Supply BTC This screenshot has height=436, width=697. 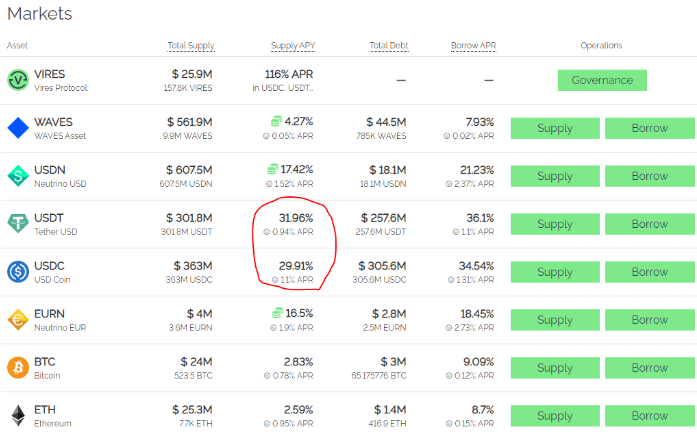[x=555, y=368]
